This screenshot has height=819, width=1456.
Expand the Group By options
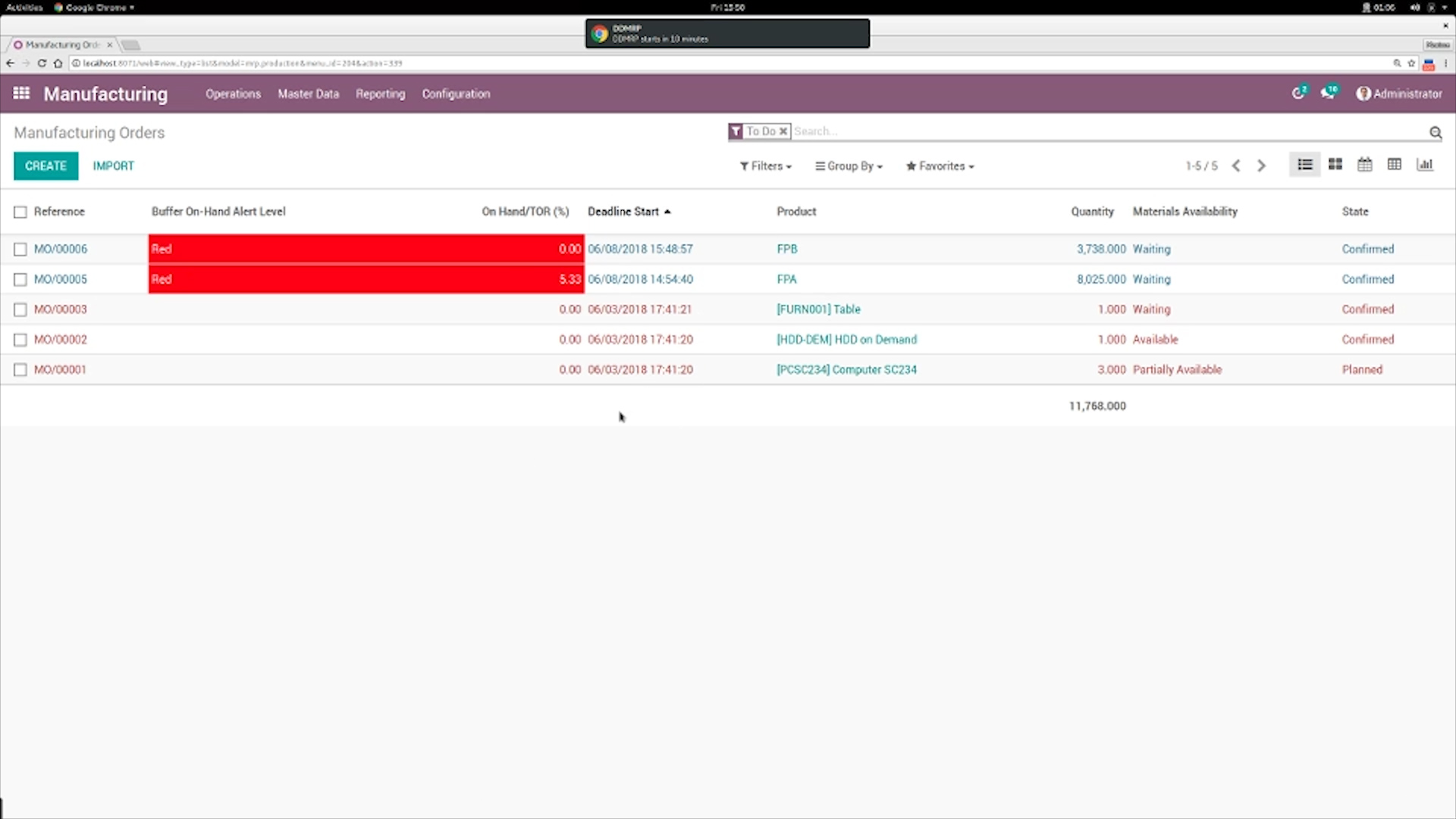click(x=849, y=166)
